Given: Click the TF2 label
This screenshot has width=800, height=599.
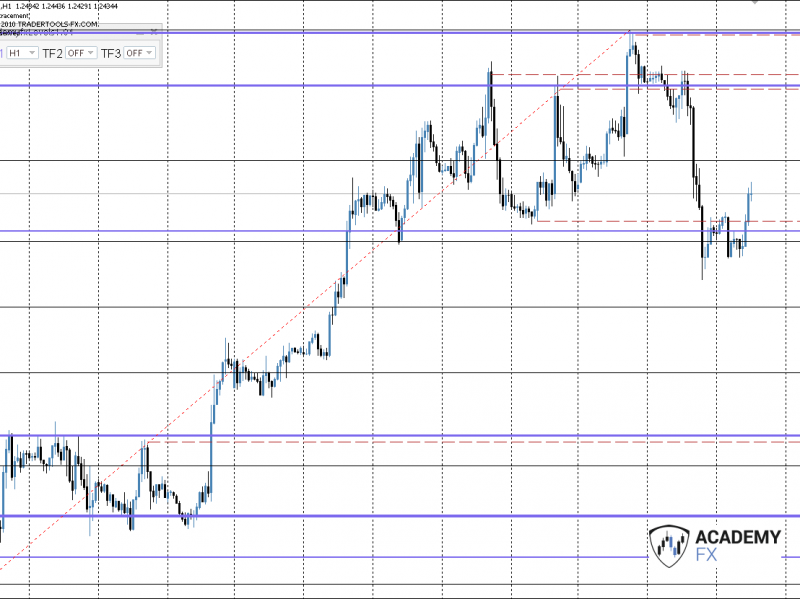Looking at the screenshot, I should 52,54.
